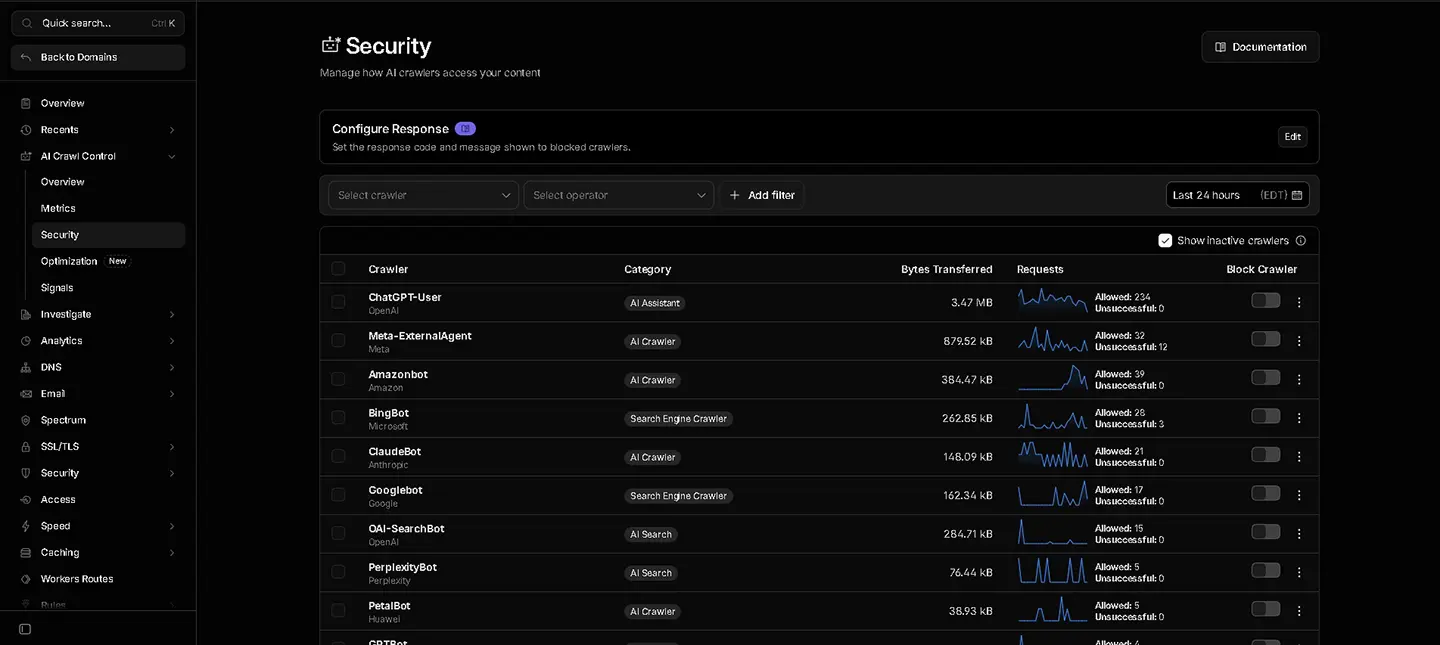This screenshot has width=1440, height=645.
Task: Open the Select crawler dropdown
Action: click(423, 195)
